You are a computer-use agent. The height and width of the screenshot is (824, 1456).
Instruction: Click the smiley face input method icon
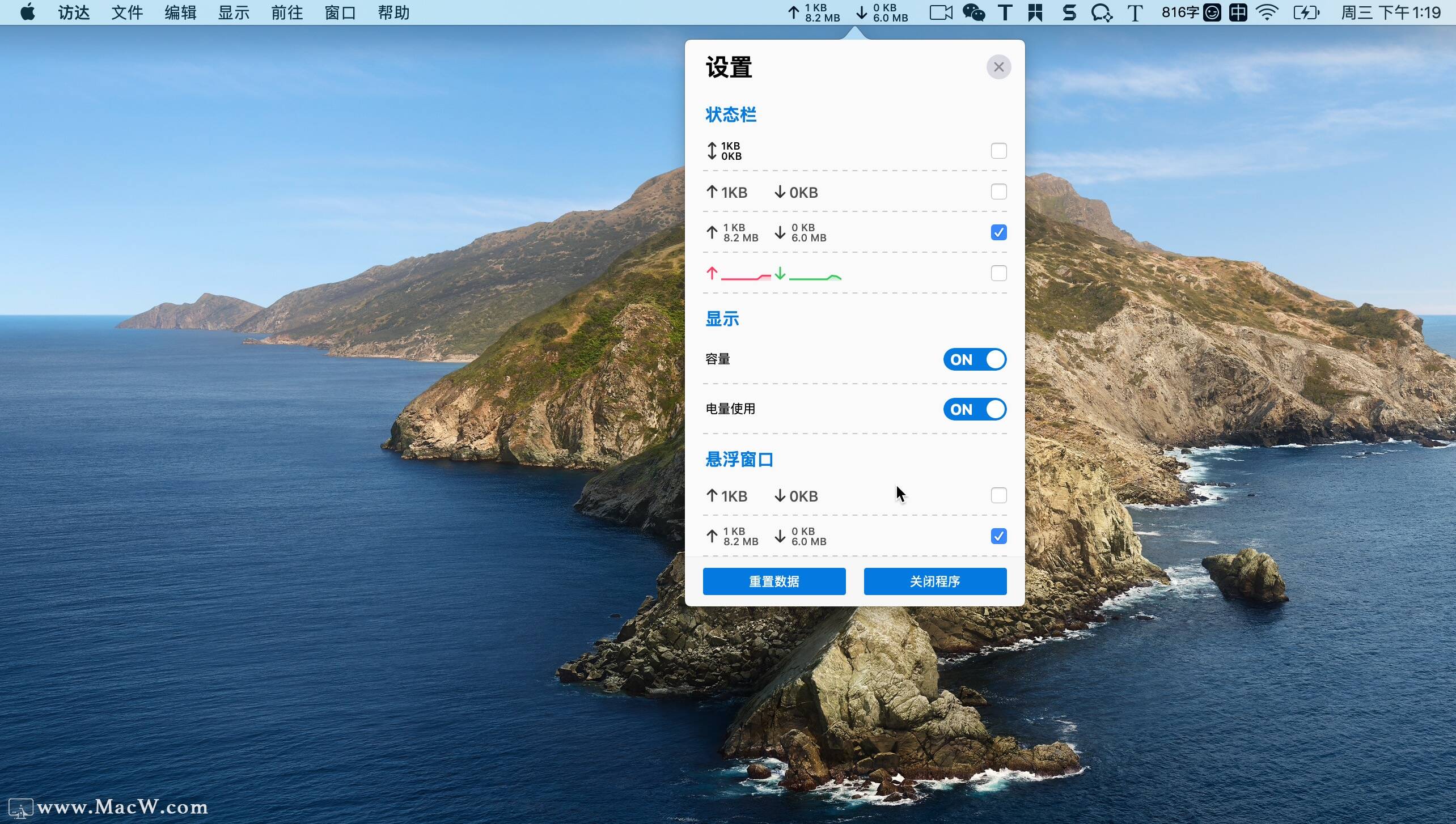tap(1212, 12)
